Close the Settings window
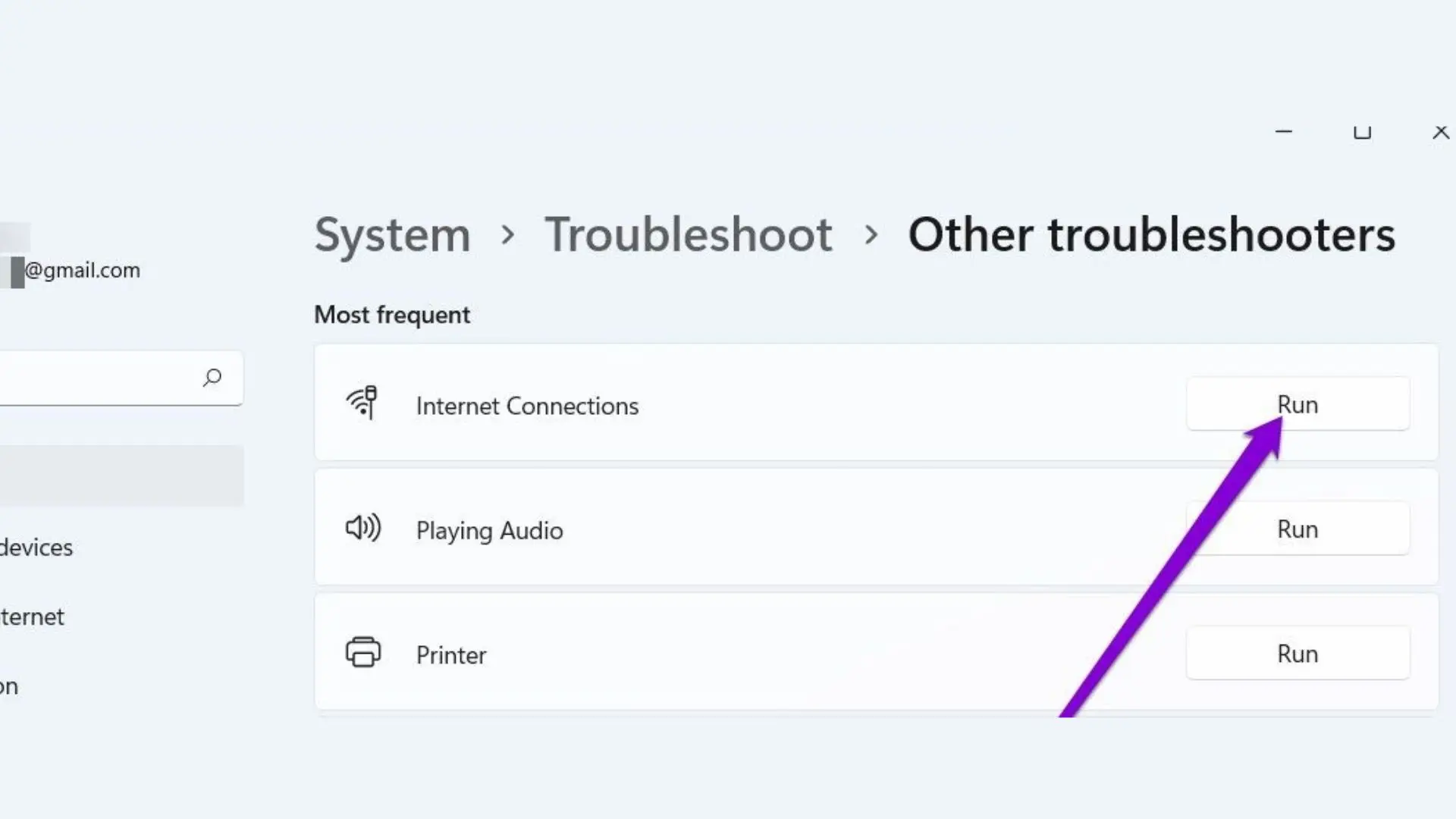 1440,132
